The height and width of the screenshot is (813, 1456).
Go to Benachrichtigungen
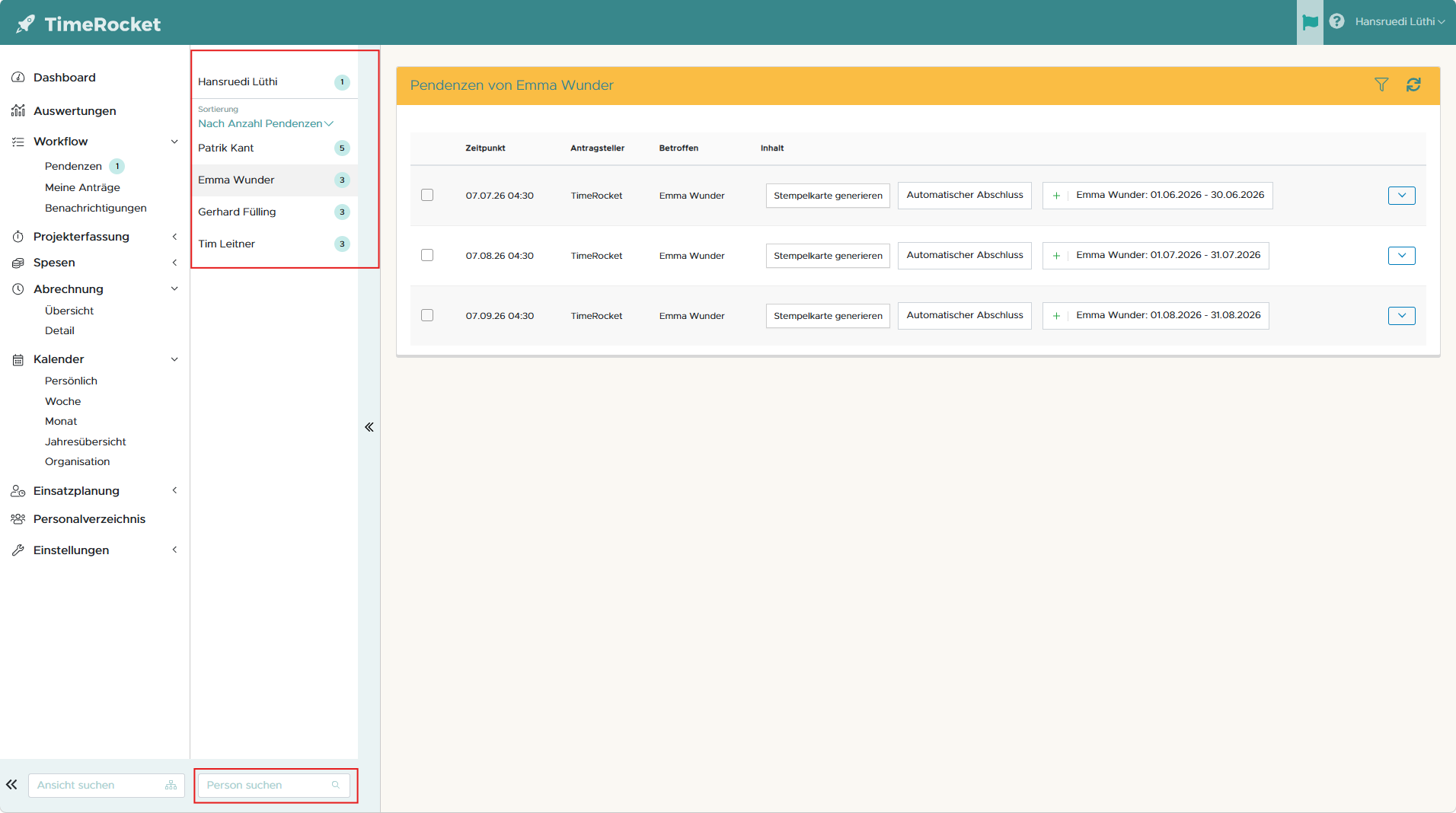point(96,208)
